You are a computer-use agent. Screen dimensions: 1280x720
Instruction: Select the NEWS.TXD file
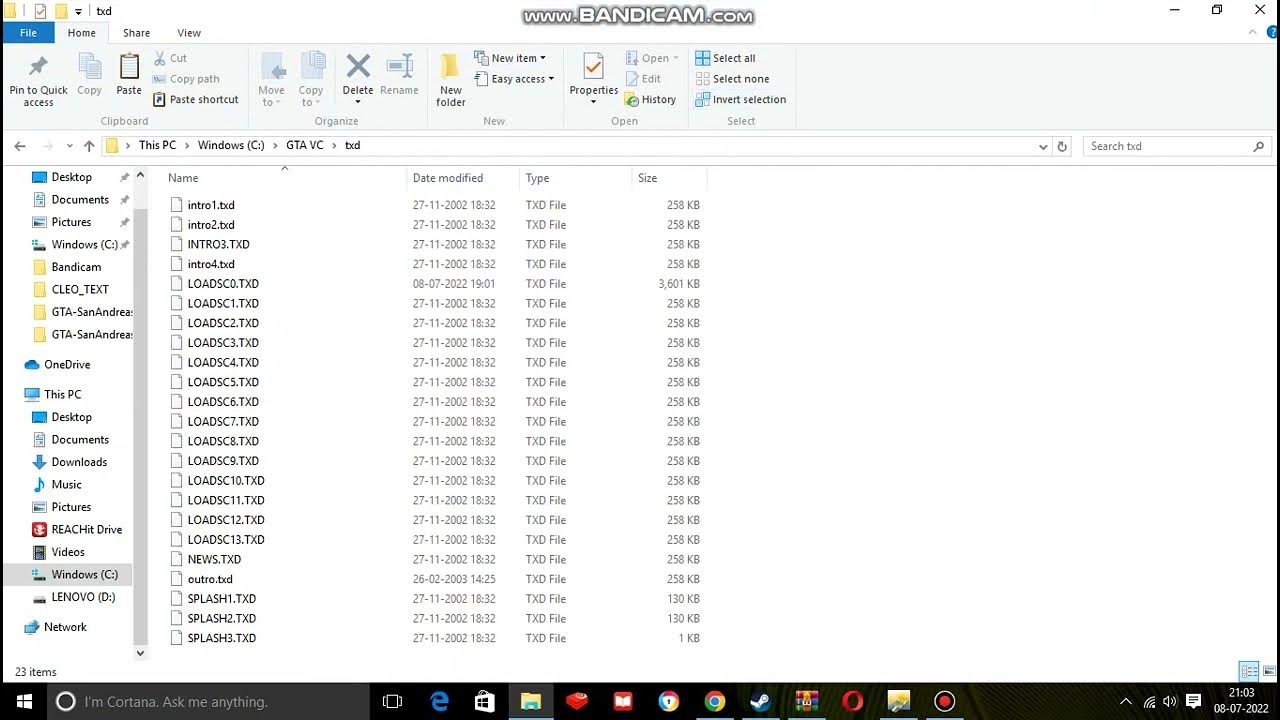(x=214, y=559)
